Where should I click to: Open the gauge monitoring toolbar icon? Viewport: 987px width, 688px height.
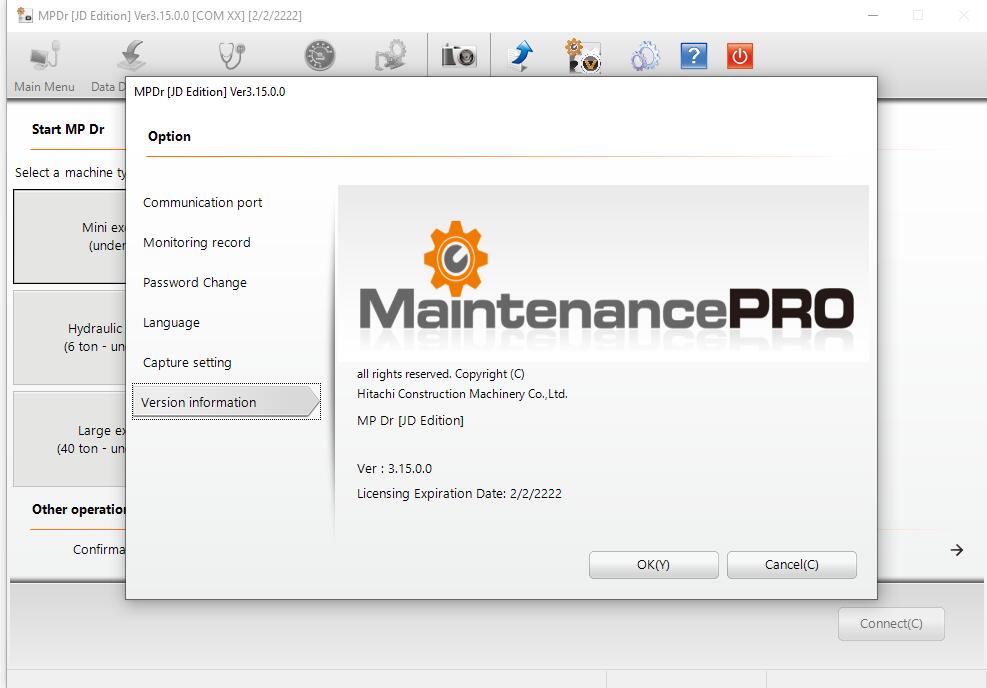point(320,56)
